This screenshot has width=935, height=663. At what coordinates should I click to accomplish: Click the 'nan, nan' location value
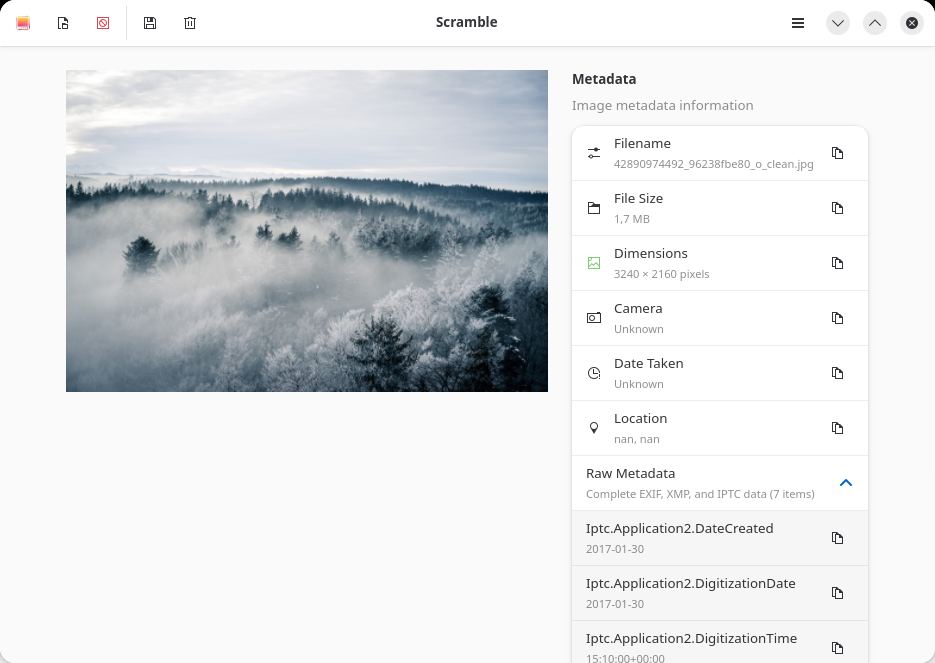click(637, 439)
